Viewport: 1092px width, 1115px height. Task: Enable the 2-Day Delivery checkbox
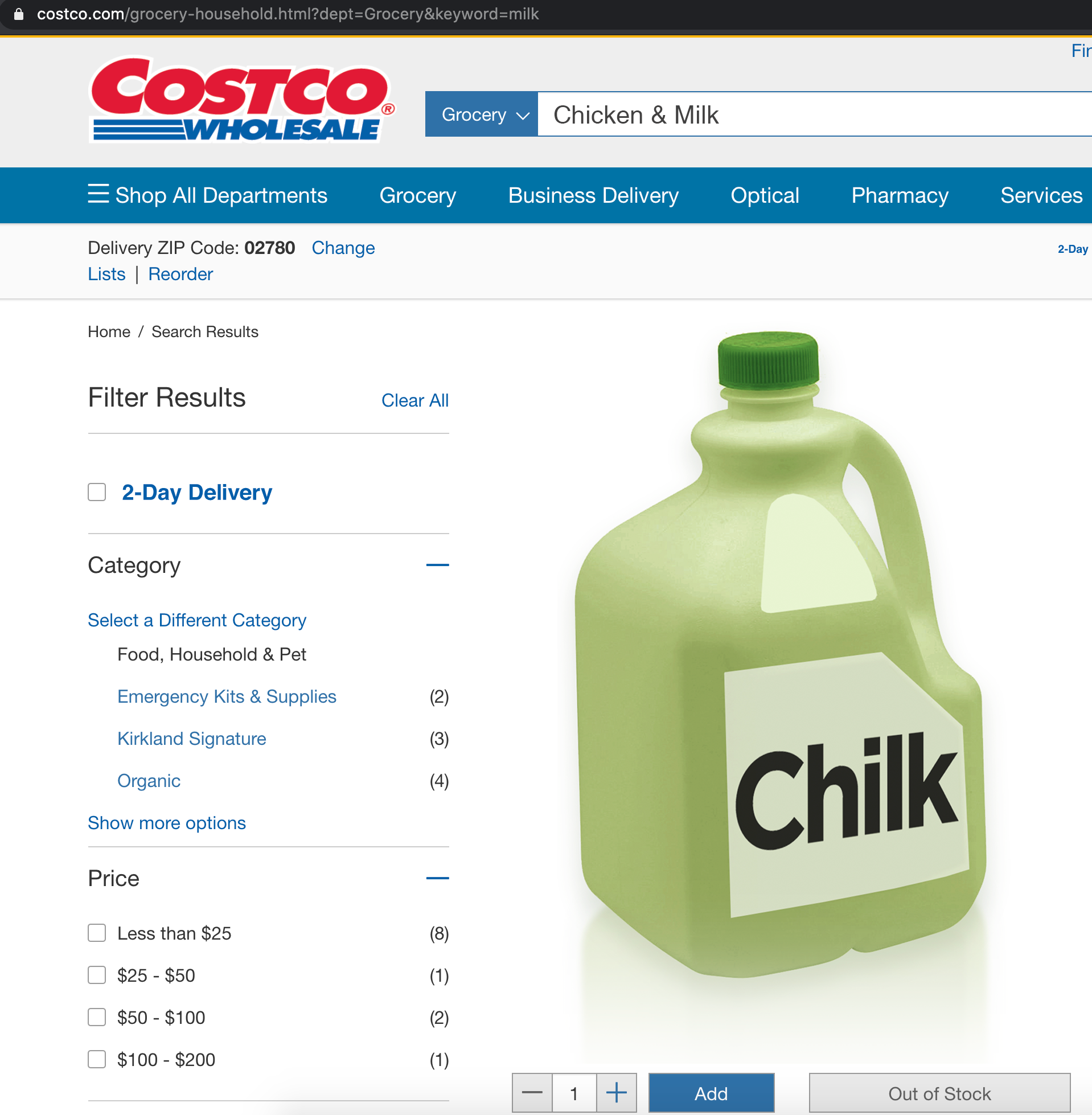(x=97, y=492)
